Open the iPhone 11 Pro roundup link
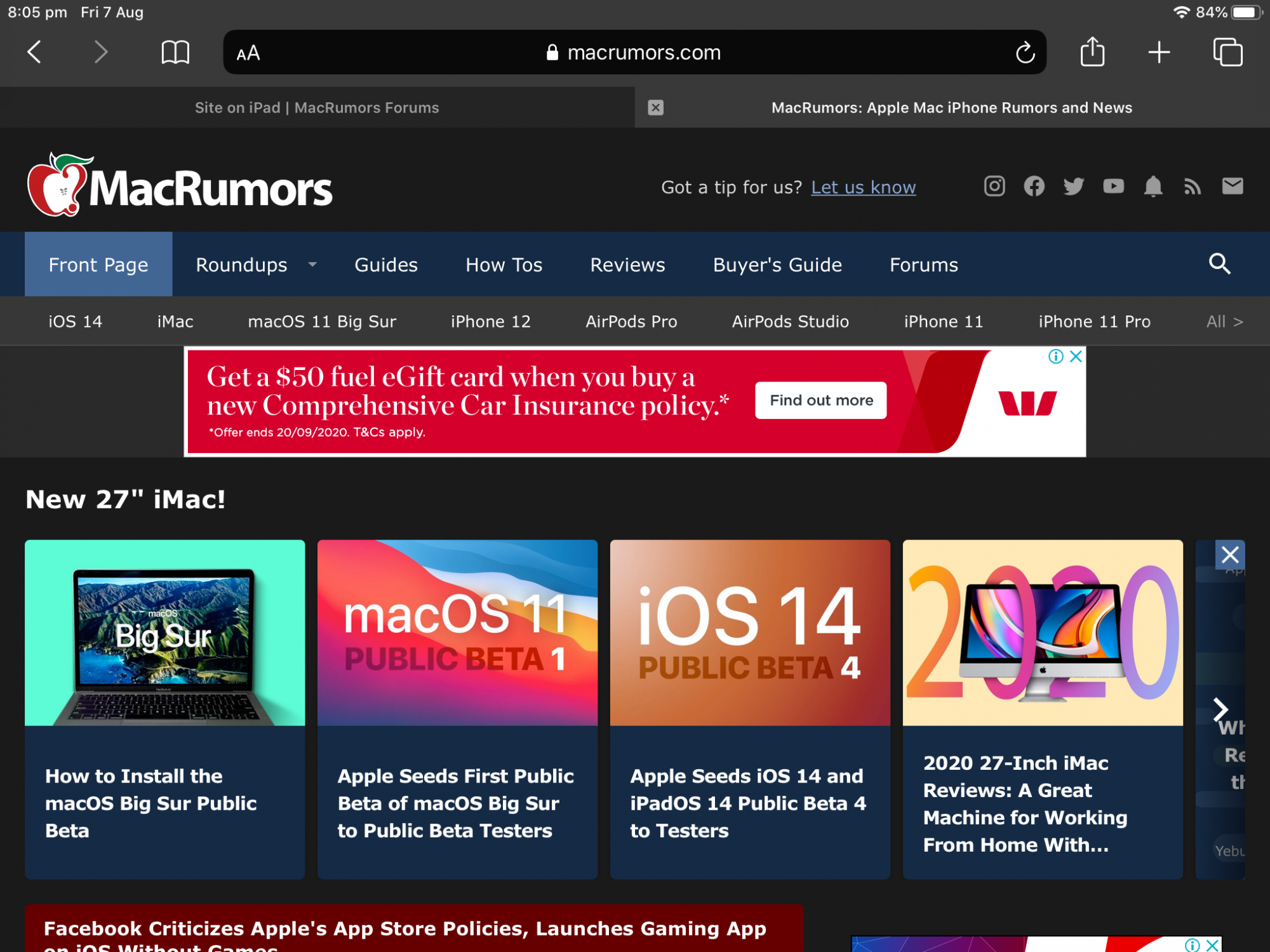 pos(1094,321)
